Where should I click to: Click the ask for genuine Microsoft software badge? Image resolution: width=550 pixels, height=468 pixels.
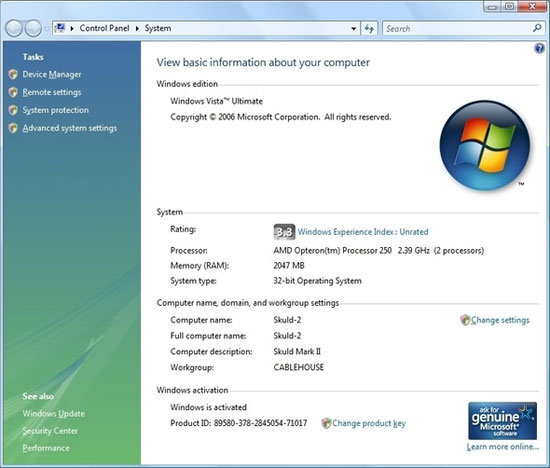coord(502,421)
